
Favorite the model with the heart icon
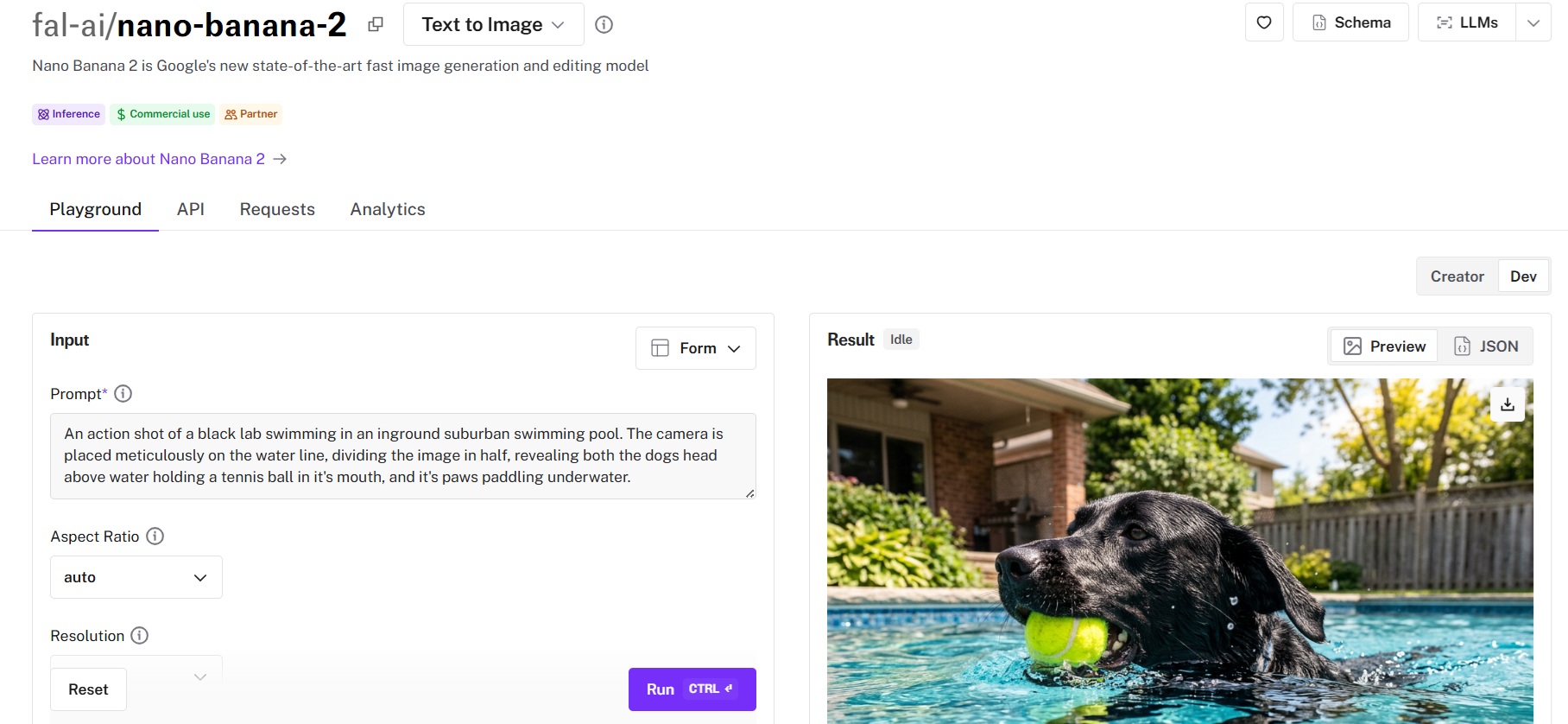tap(1263, 22)
